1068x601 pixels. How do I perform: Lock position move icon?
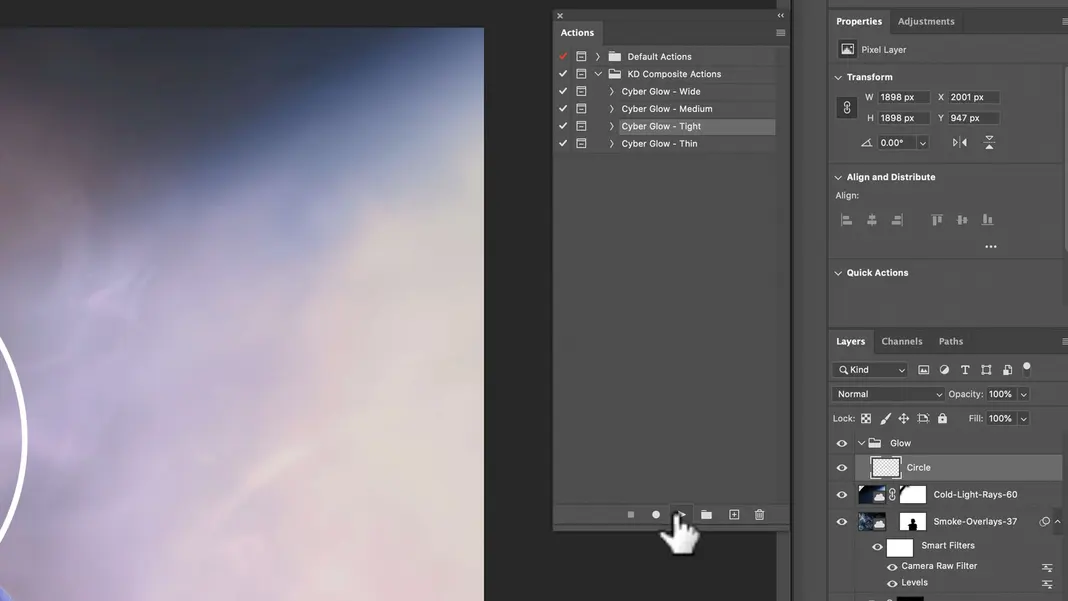[904, 418]
